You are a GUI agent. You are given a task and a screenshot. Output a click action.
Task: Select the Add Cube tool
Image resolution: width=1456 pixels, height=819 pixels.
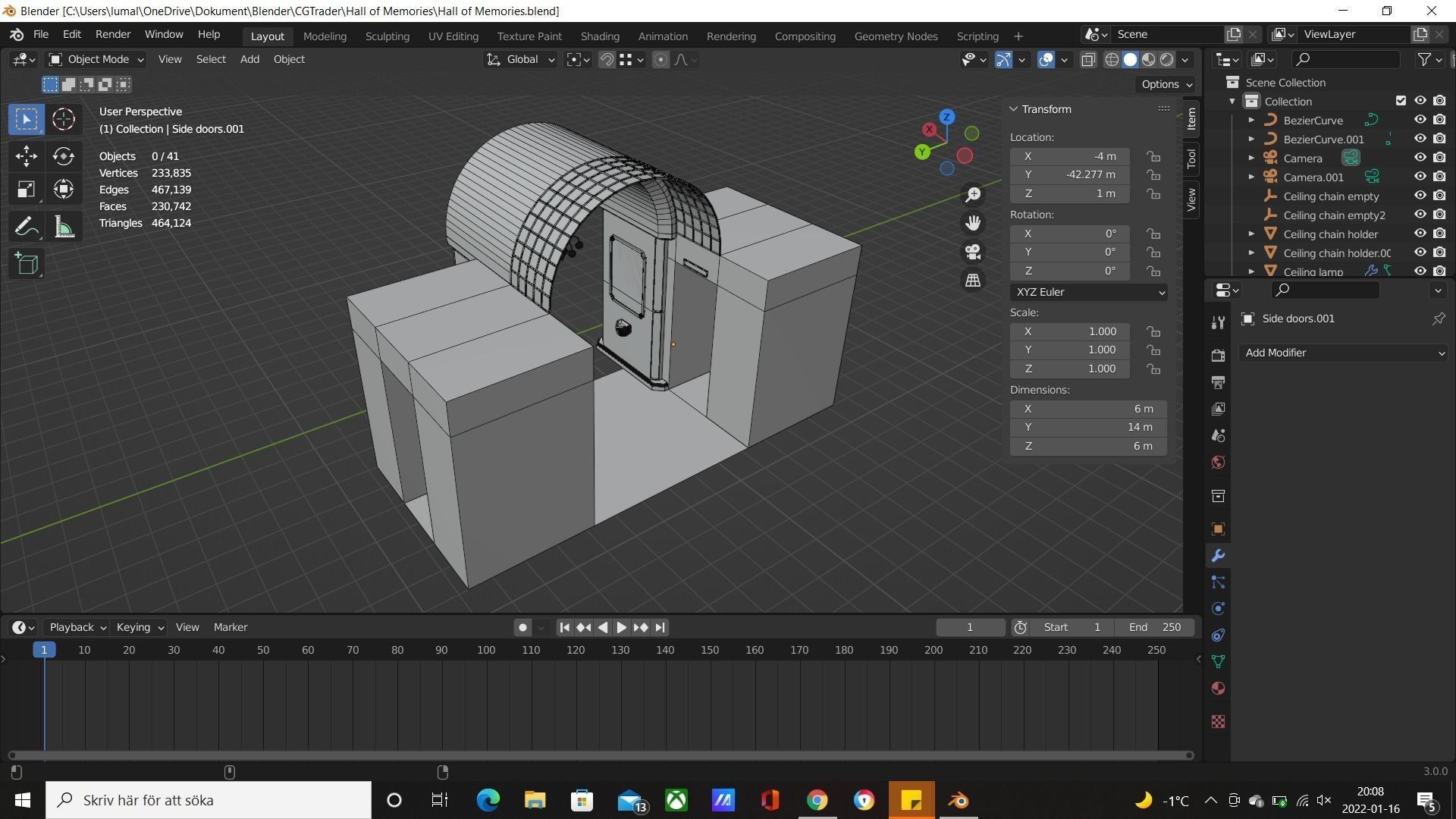tap(27, 264)
